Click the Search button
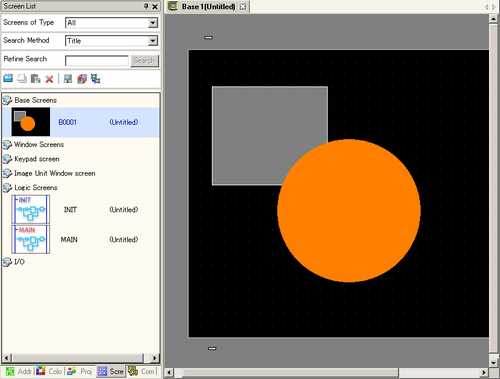This screenshot has width=500, height=379. tap(144, 61)
